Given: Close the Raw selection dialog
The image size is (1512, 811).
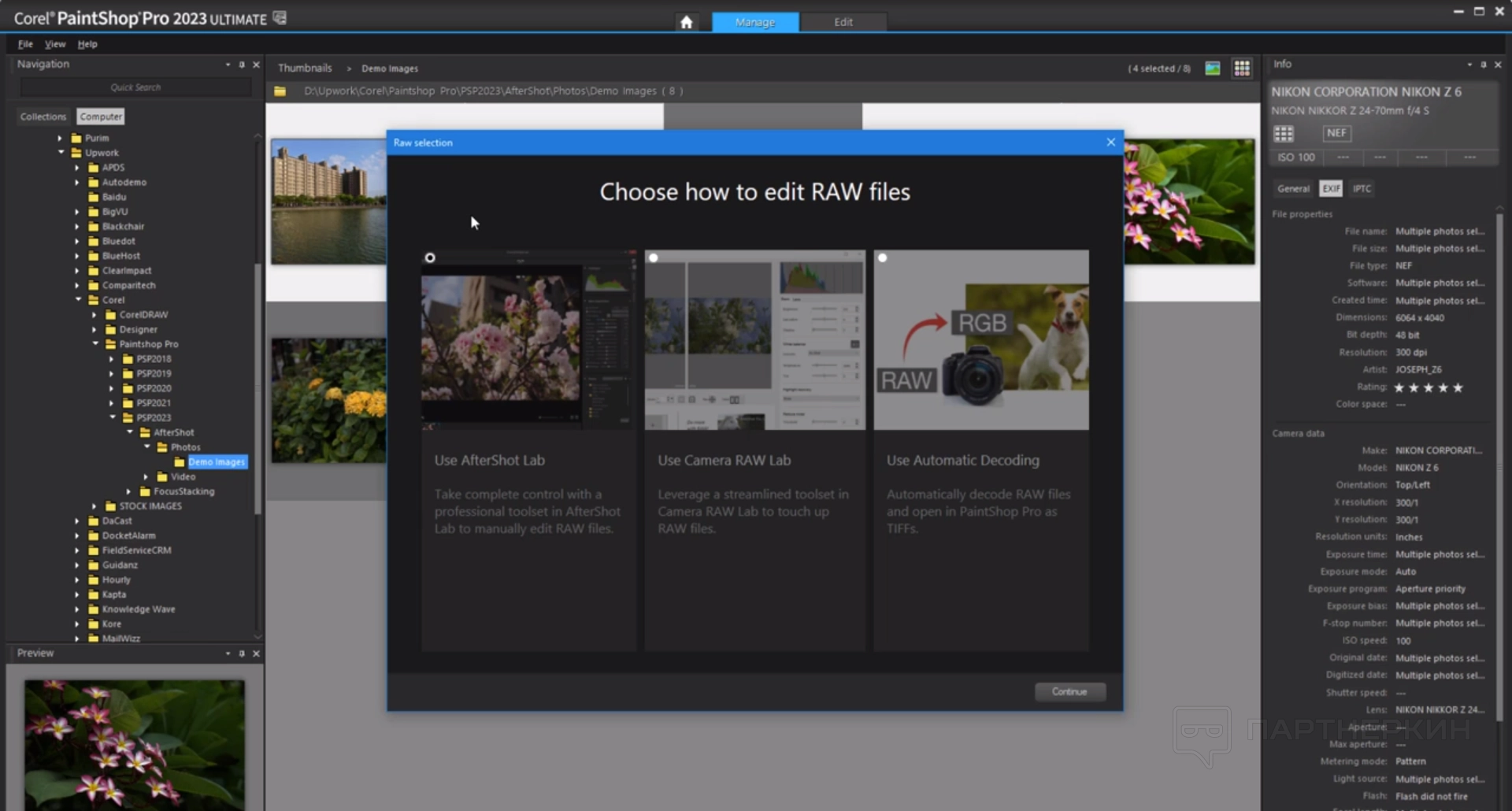Looking at the screenshot, I should (x=1110, y=143).
